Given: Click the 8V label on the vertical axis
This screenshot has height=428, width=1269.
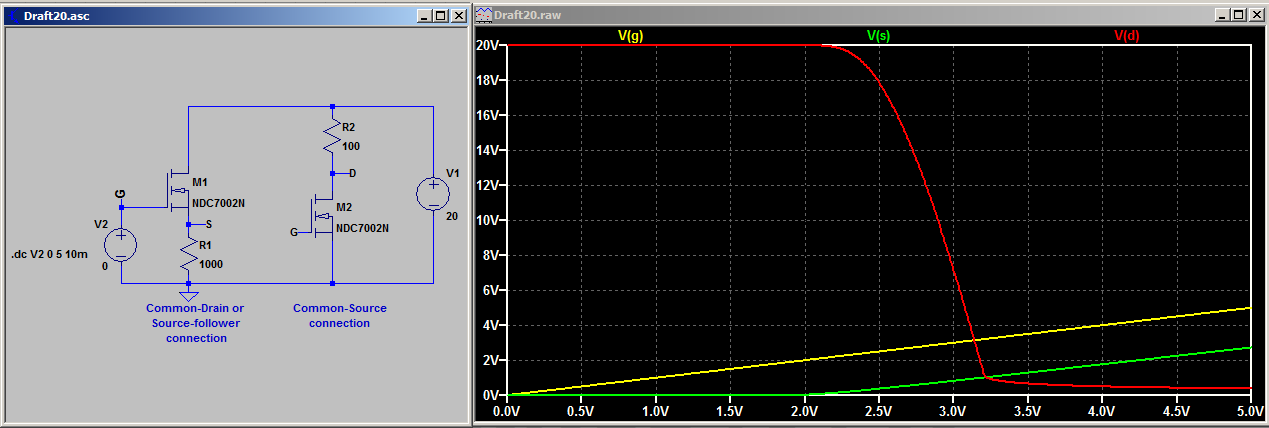Looking at the screenshot, I should point(491,256).
